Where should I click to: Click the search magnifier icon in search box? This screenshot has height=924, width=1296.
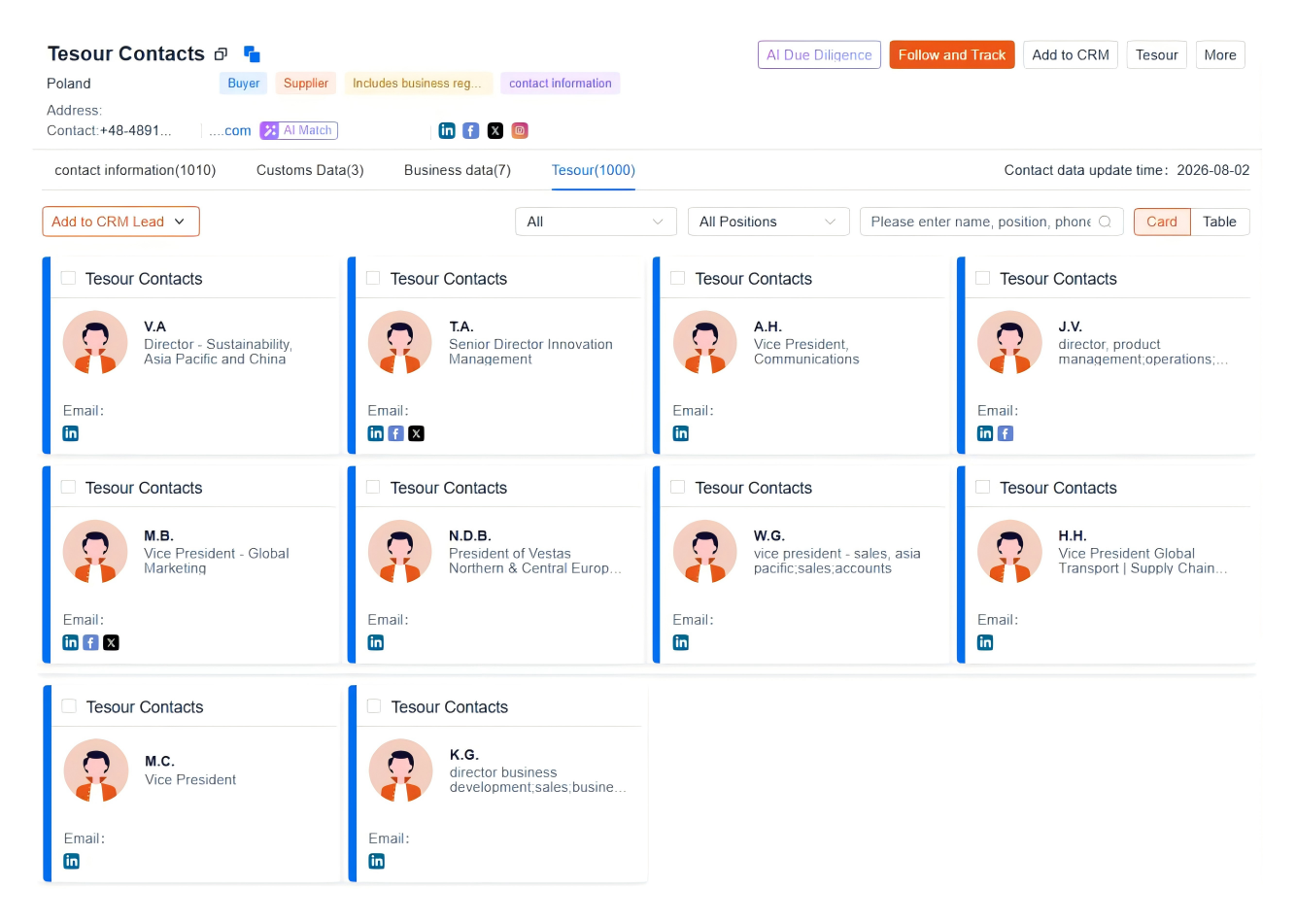[1105, 222]
